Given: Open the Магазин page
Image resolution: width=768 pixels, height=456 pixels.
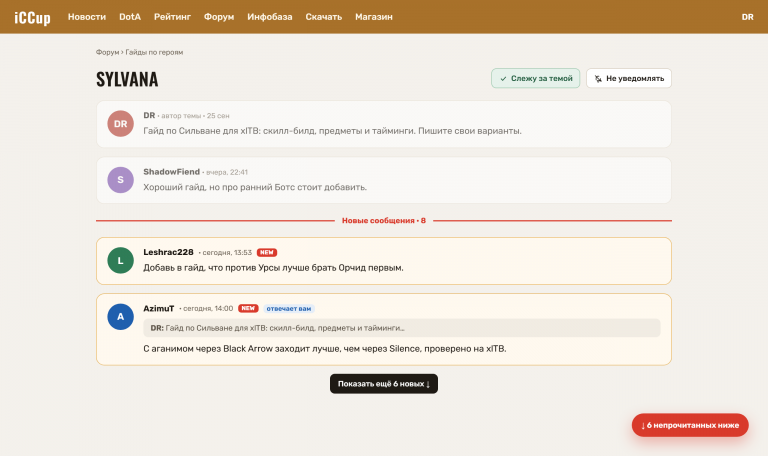Looking at the screenshot, I should click(x=374, y=17).
